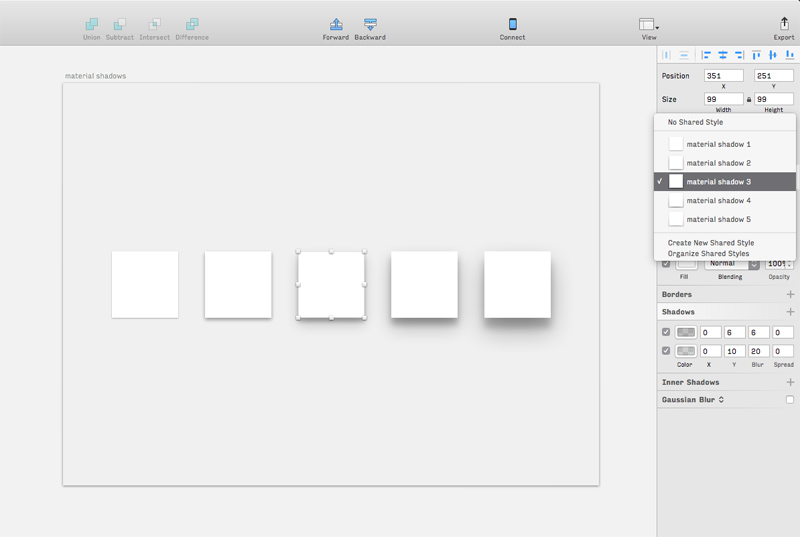Open second shadow color swatch

[x=686, y=351]
